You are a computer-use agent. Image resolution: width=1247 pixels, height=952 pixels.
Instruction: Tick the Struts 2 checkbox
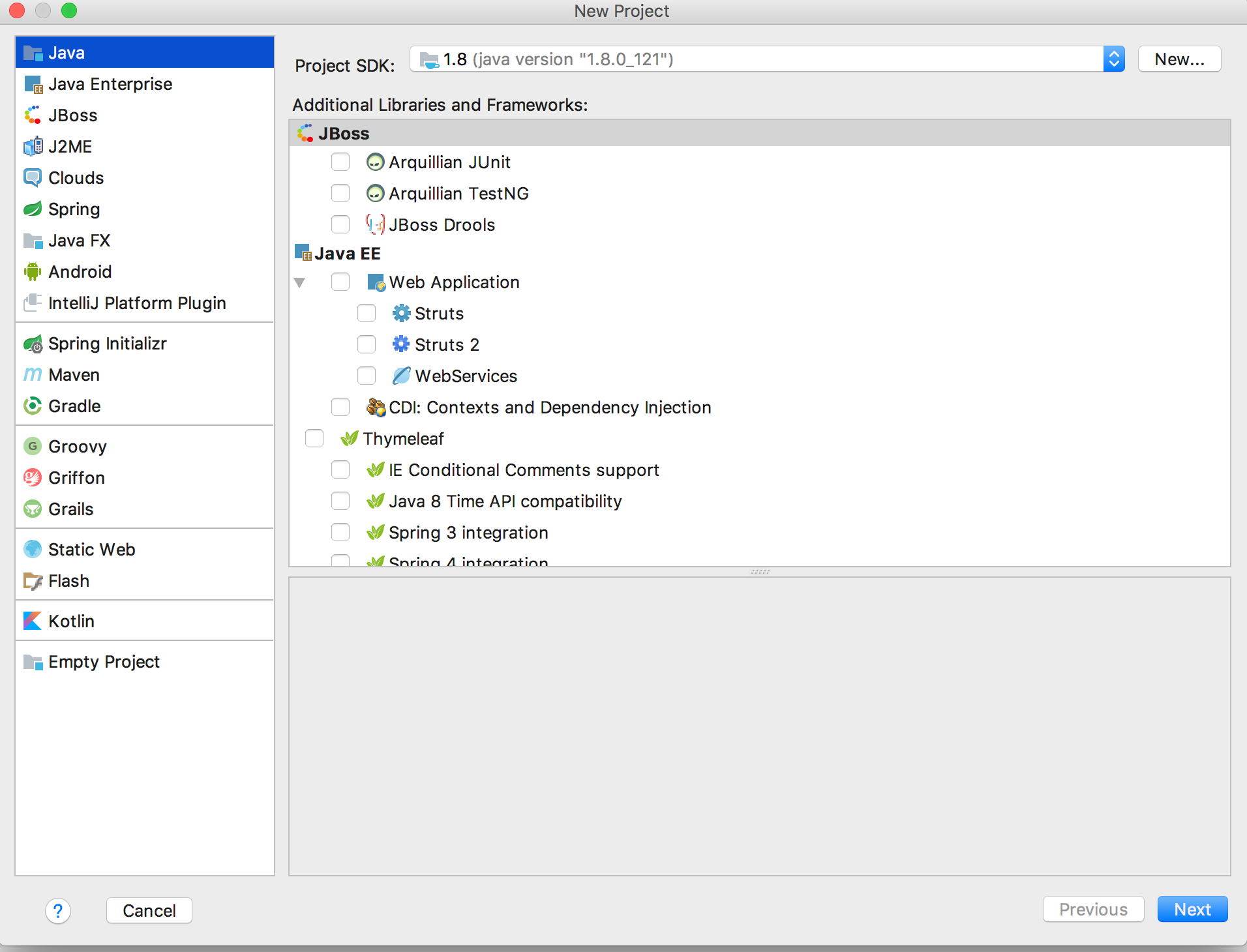[x=367, y=345]
